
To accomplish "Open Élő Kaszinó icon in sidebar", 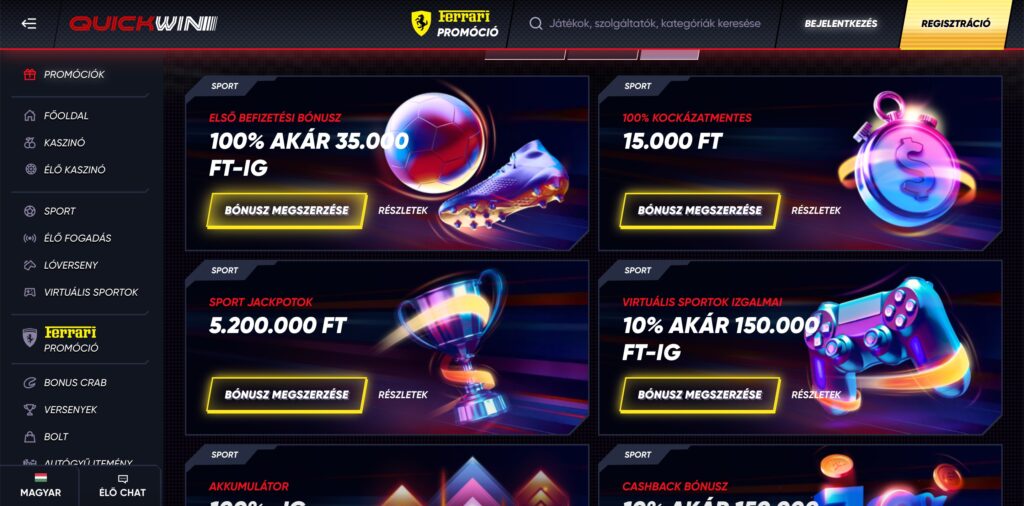I will (29, 170).
